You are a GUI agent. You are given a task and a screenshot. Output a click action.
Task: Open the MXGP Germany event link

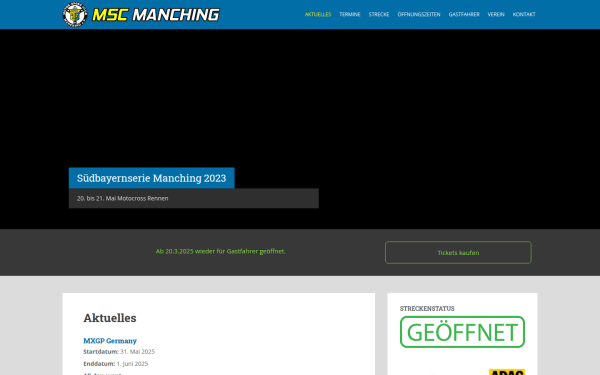click(x=110, y=341)
